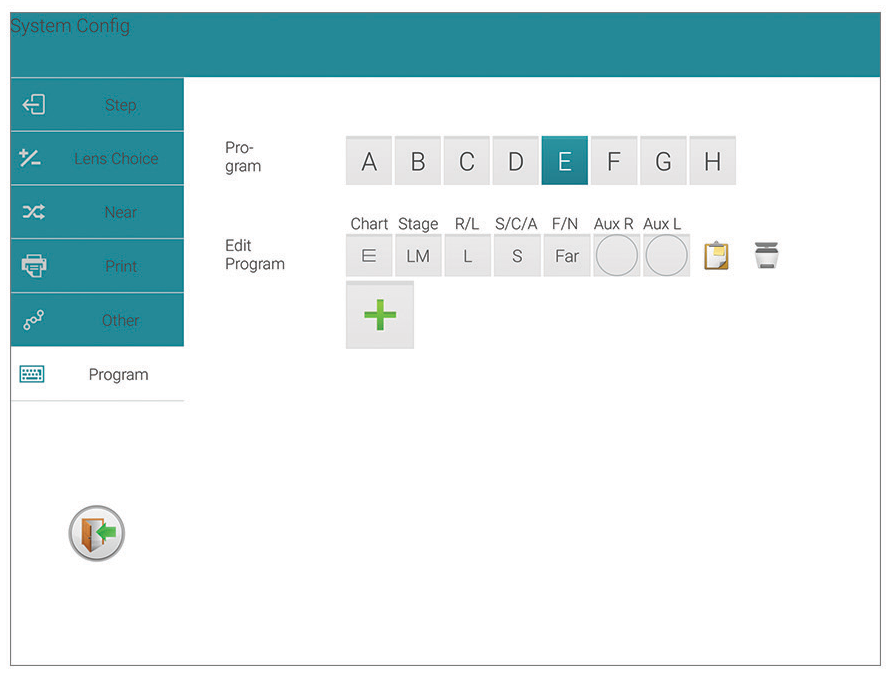Click the Aux L column header
Image resolution: width=894 pixels, height=675 pixels.
[x=662, y=223]
